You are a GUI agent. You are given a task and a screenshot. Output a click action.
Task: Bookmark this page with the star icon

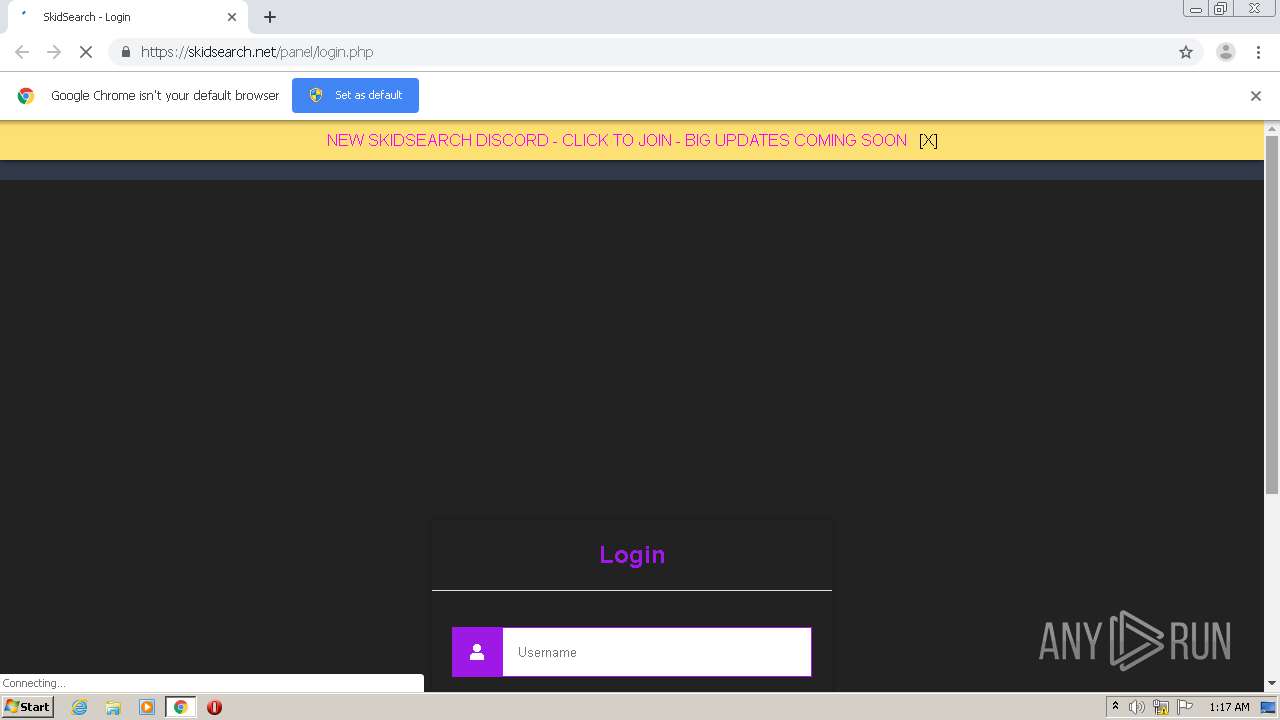[x=1186, y=52]
